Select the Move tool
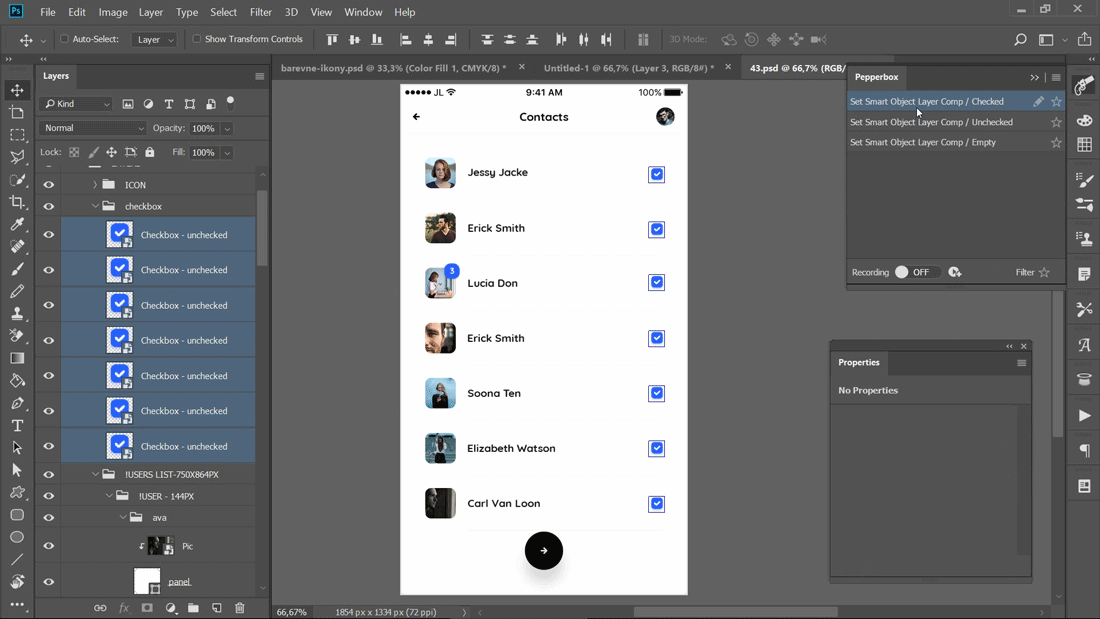The image size is (1100, 619). coord(16,89)
